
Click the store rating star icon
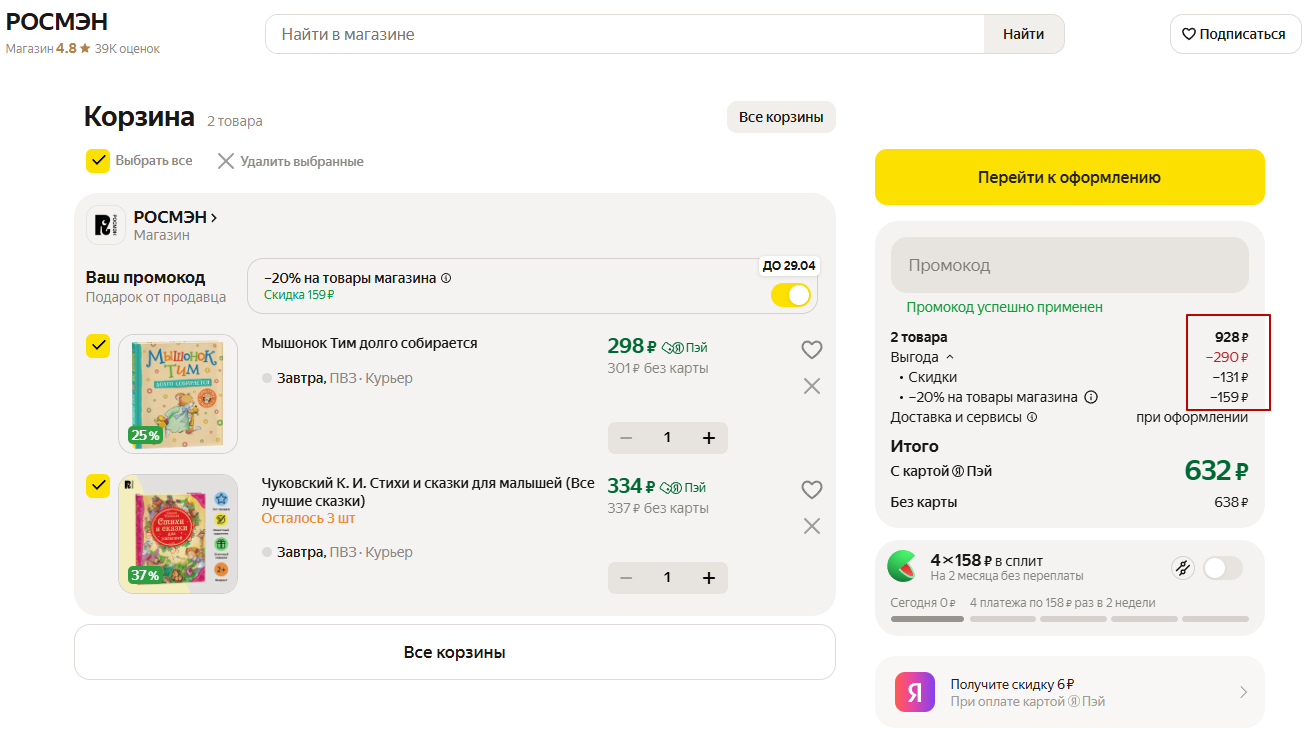click(x=85, y=48)
